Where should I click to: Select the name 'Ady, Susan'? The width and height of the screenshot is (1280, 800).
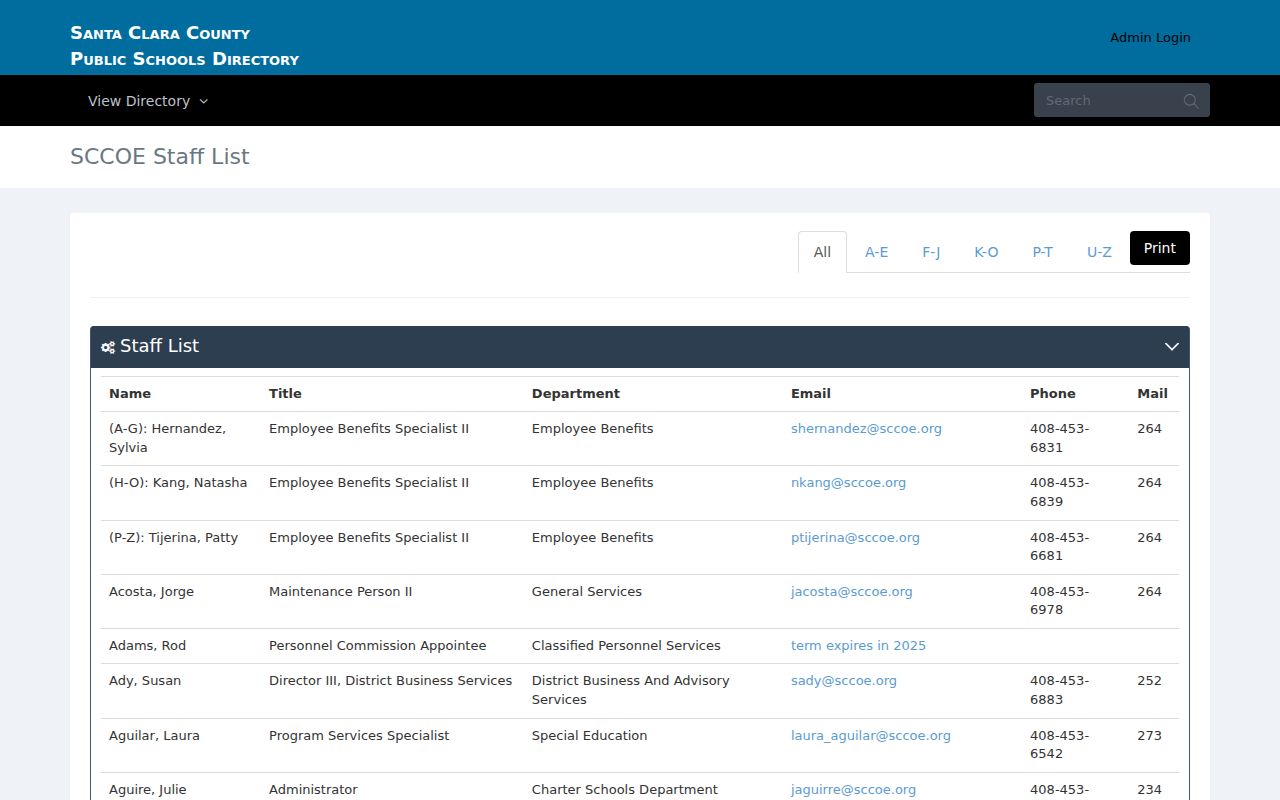pos(145,681)
